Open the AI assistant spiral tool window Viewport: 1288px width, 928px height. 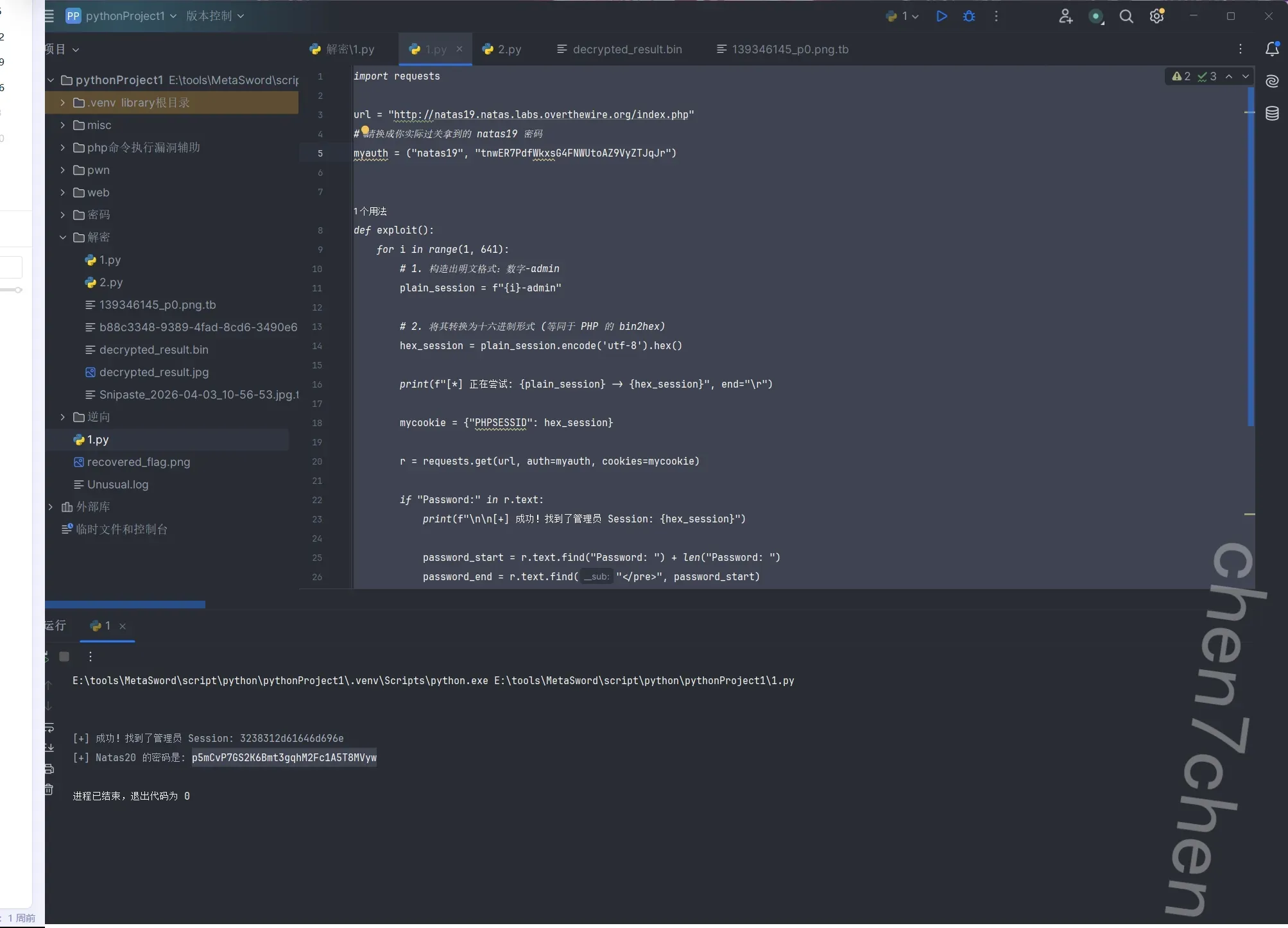coord(1272,81)
